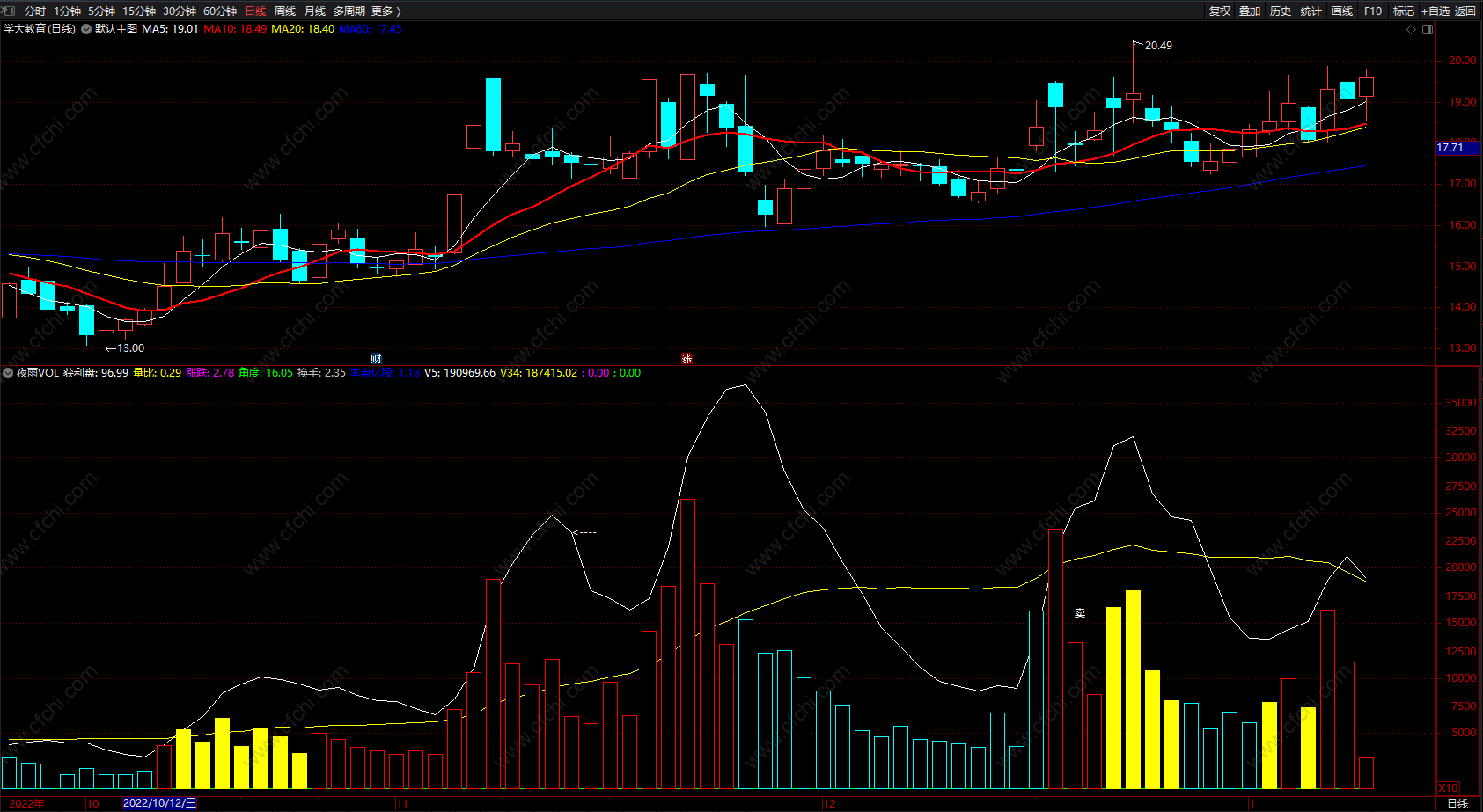The height and width of the screenshot is (812, 1483).
Task: Click the X10 scale indicator
Action: (x=1448, y=787)
